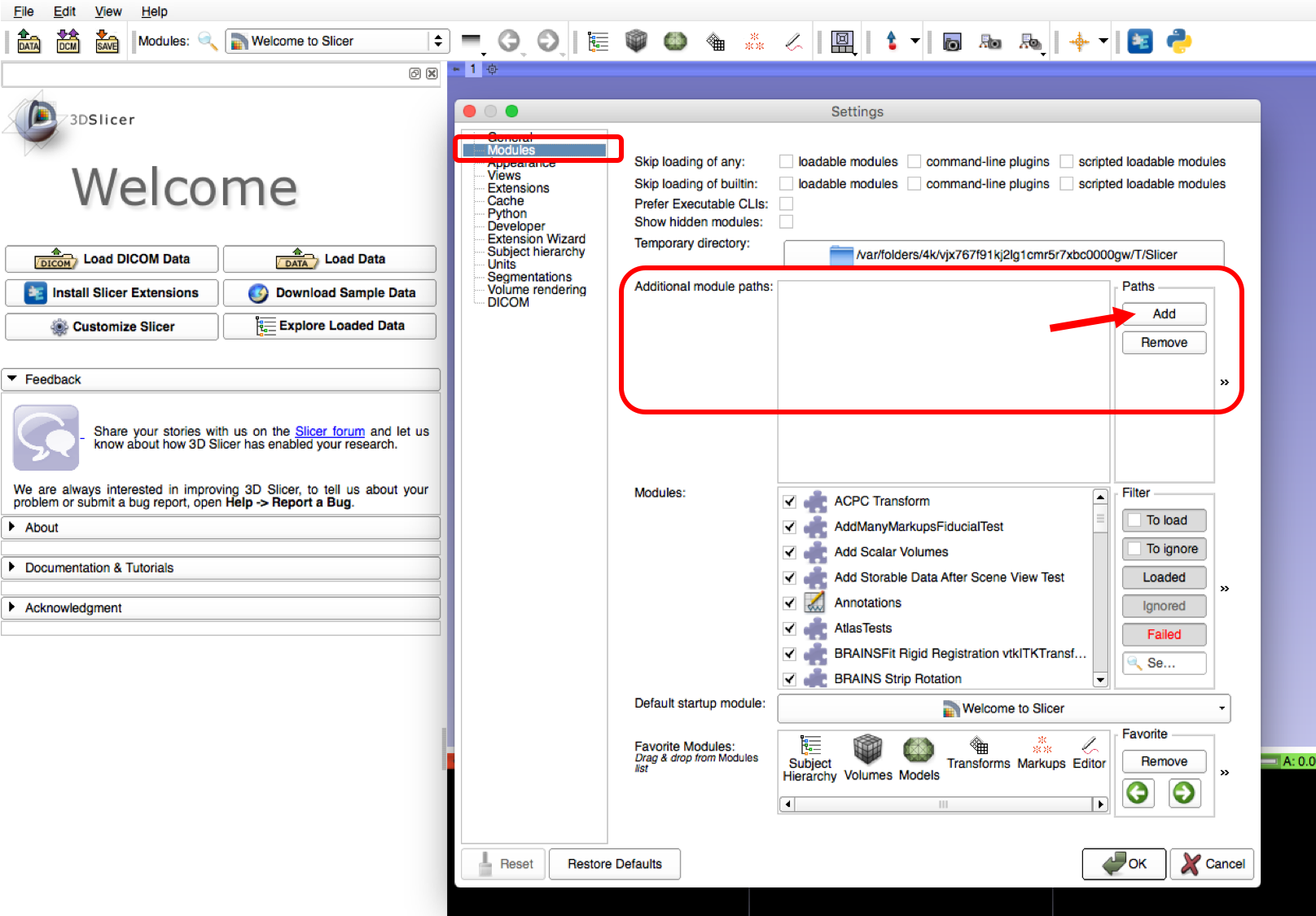The width and height of the screenshot is (1316, 916).
Task: Click Download Sample Data button
Action: click(x=330, y=293)
